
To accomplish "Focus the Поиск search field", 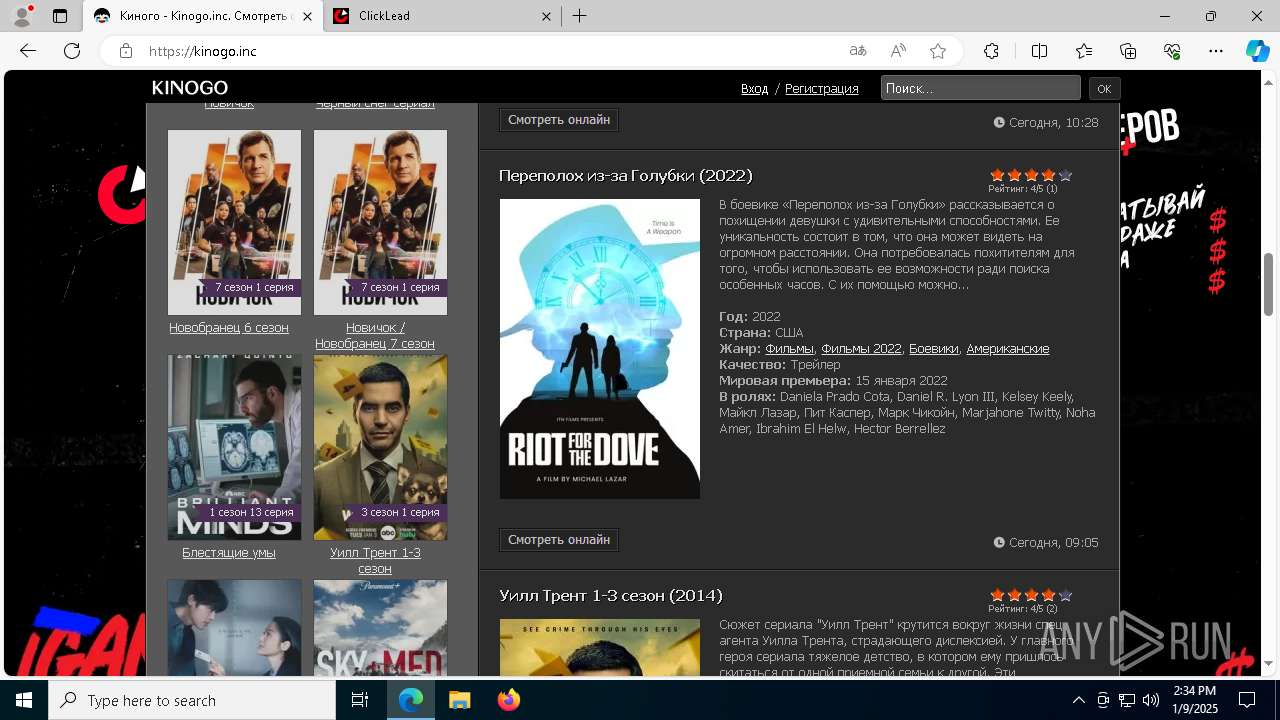I will pos(980,88).
